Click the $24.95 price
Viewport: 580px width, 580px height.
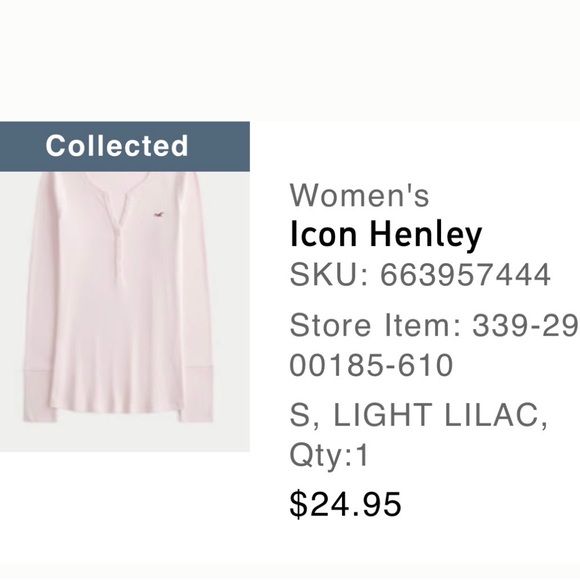pyautogui.click(x=345, y=504)
